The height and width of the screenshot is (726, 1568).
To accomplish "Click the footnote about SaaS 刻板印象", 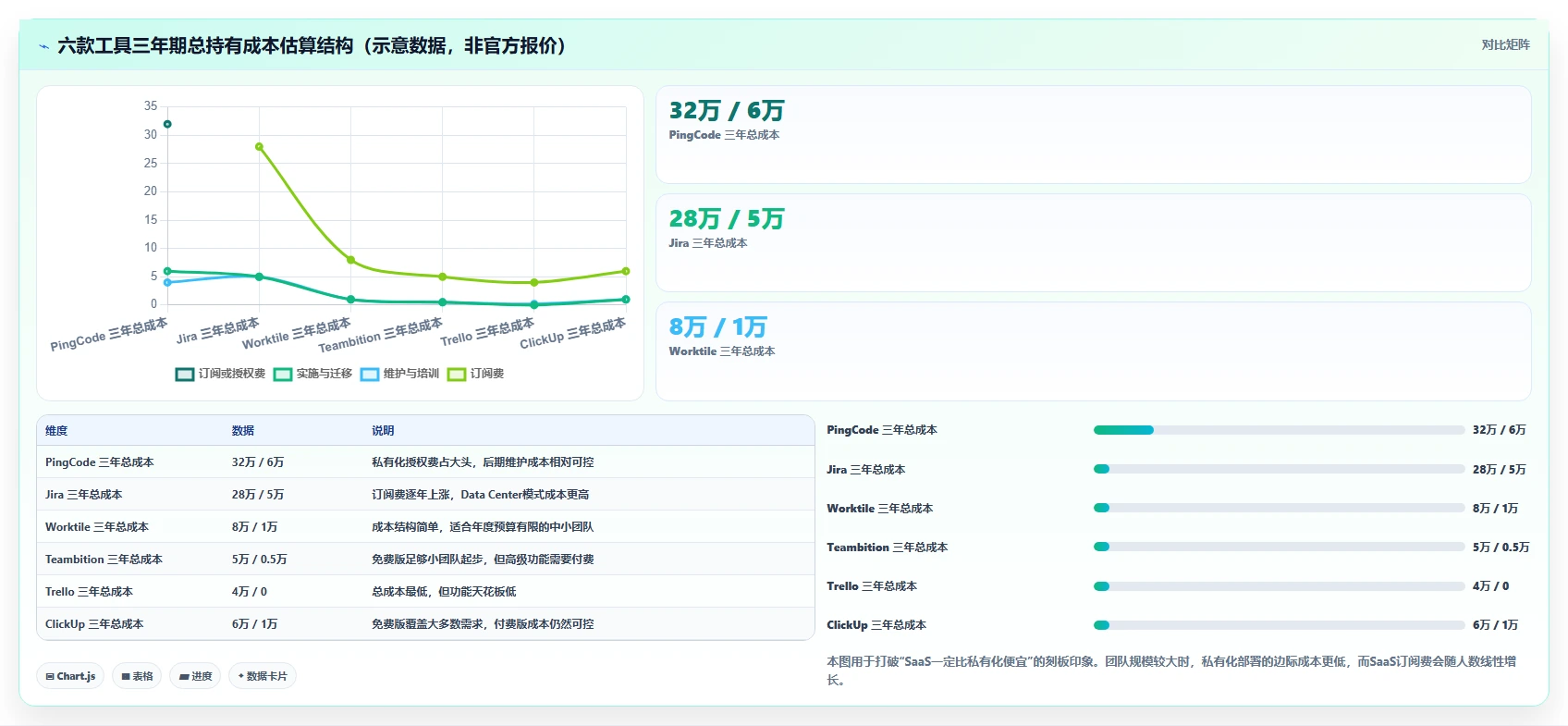I will 1171,671.
